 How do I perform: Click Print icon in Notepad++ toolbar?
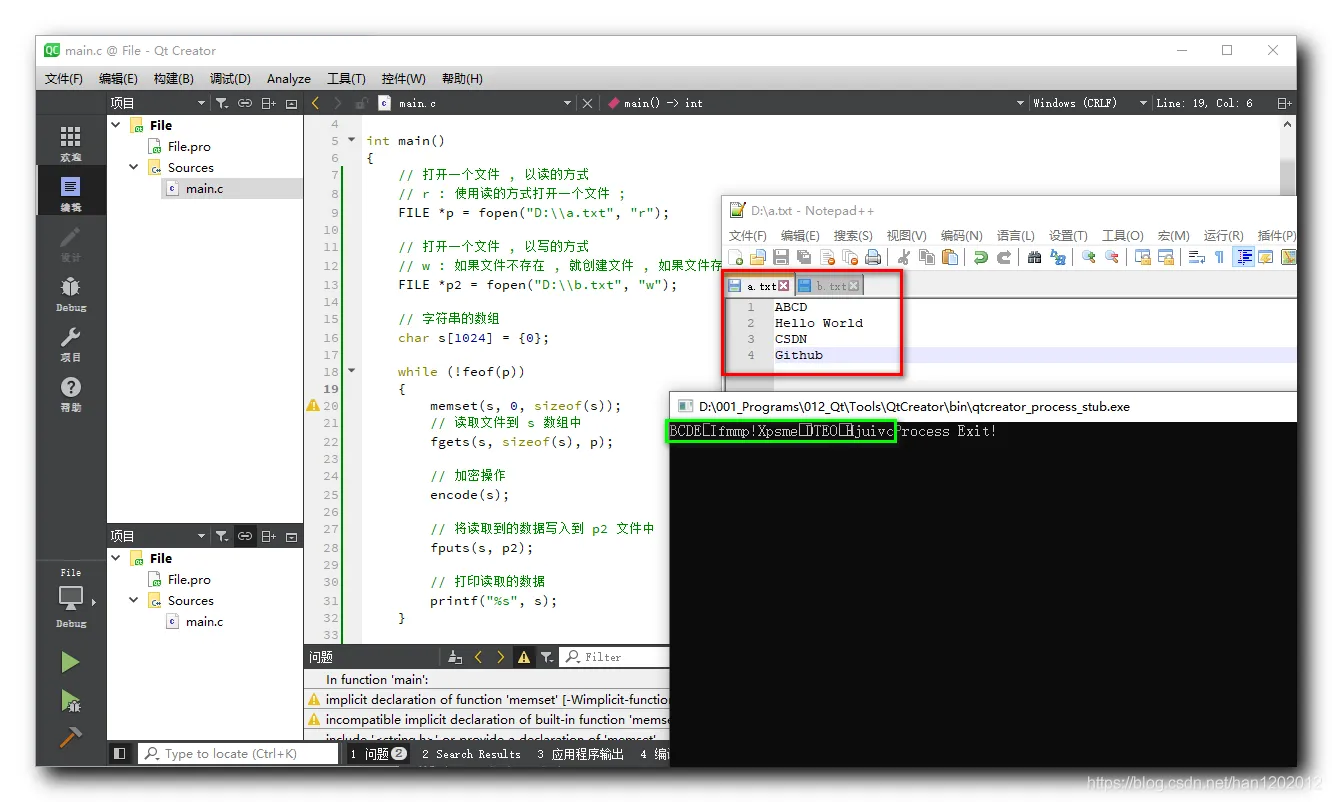tap(873, 257)
